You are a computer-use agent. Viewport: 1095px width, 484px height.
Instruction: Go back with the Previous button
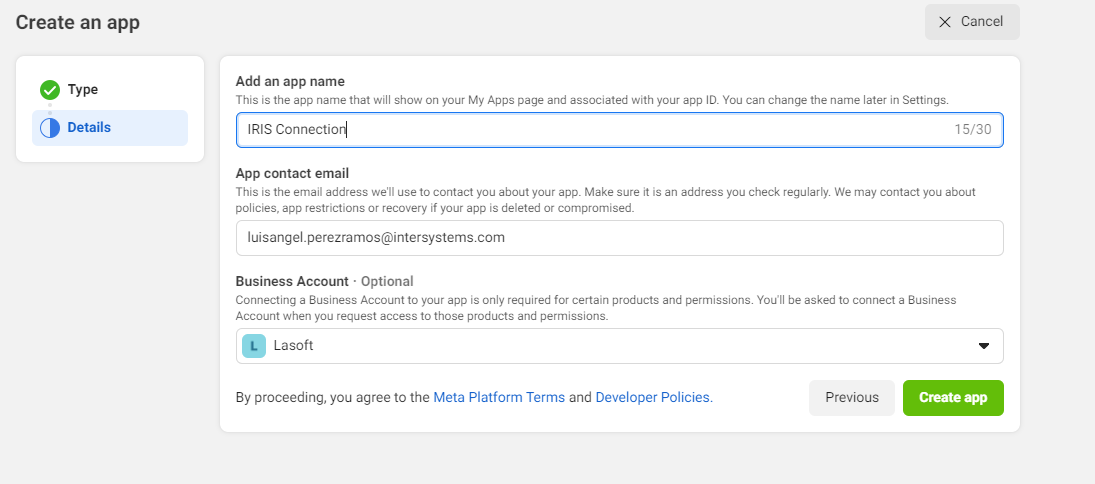pyautogui.click(x=851, y=397)
